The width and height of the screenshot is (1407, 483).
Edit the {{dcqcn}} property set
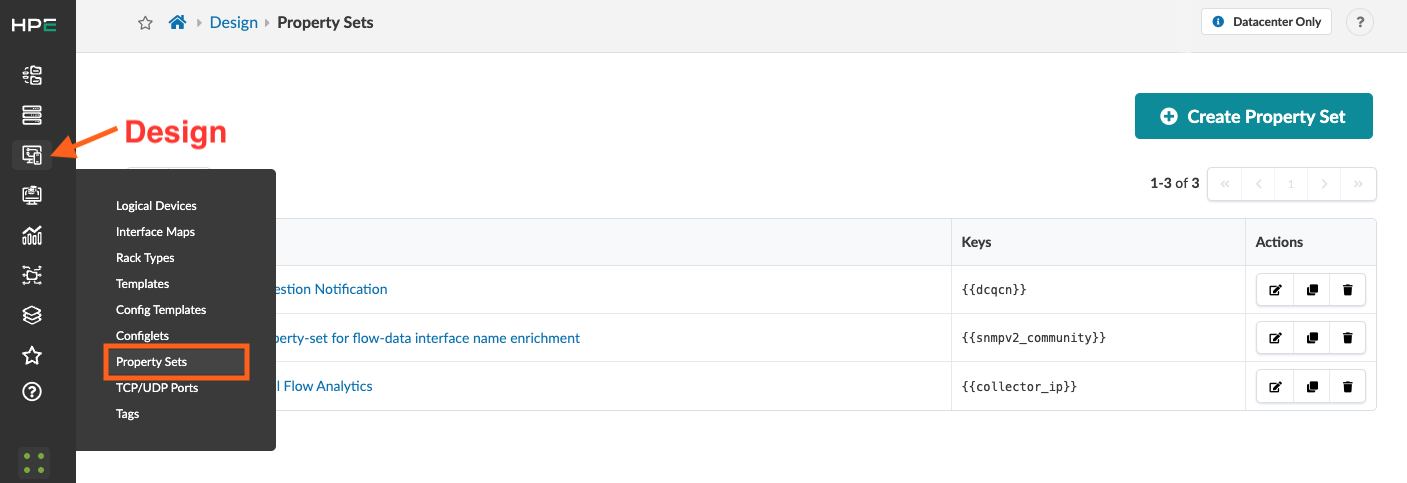coord(1275,290)
